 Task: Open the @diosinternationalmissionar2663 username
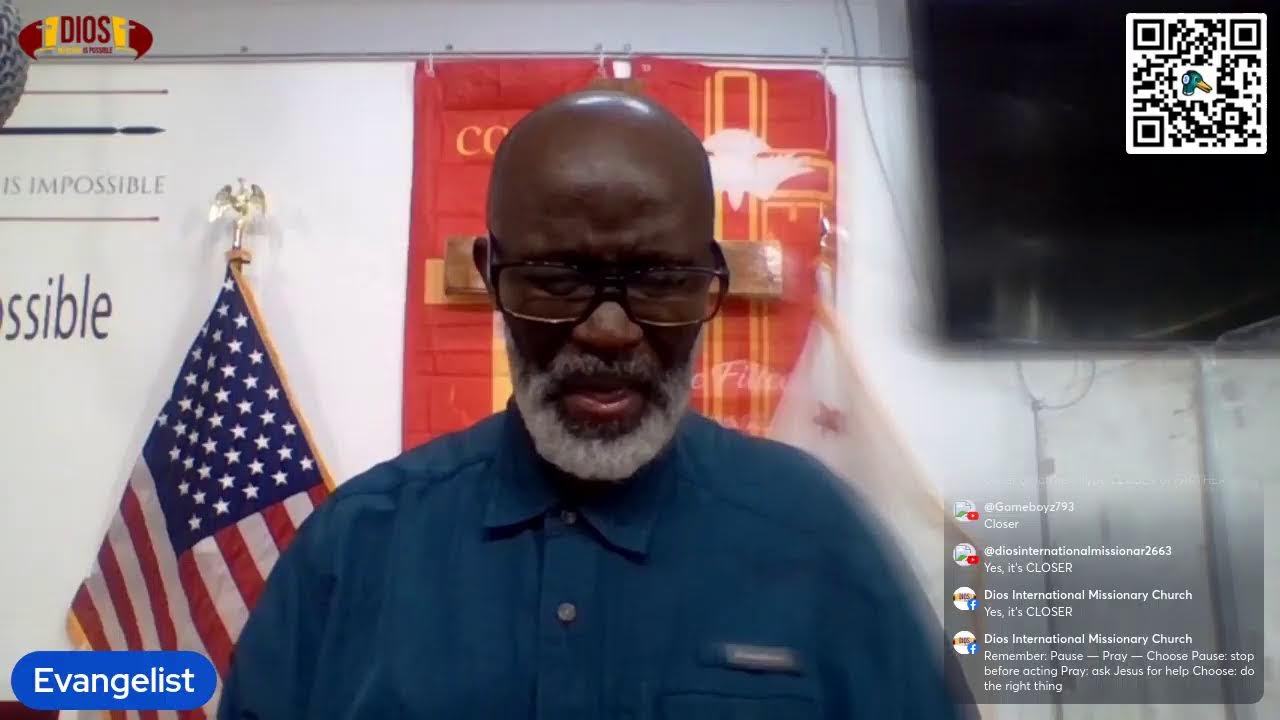(x=1078, y=551)
